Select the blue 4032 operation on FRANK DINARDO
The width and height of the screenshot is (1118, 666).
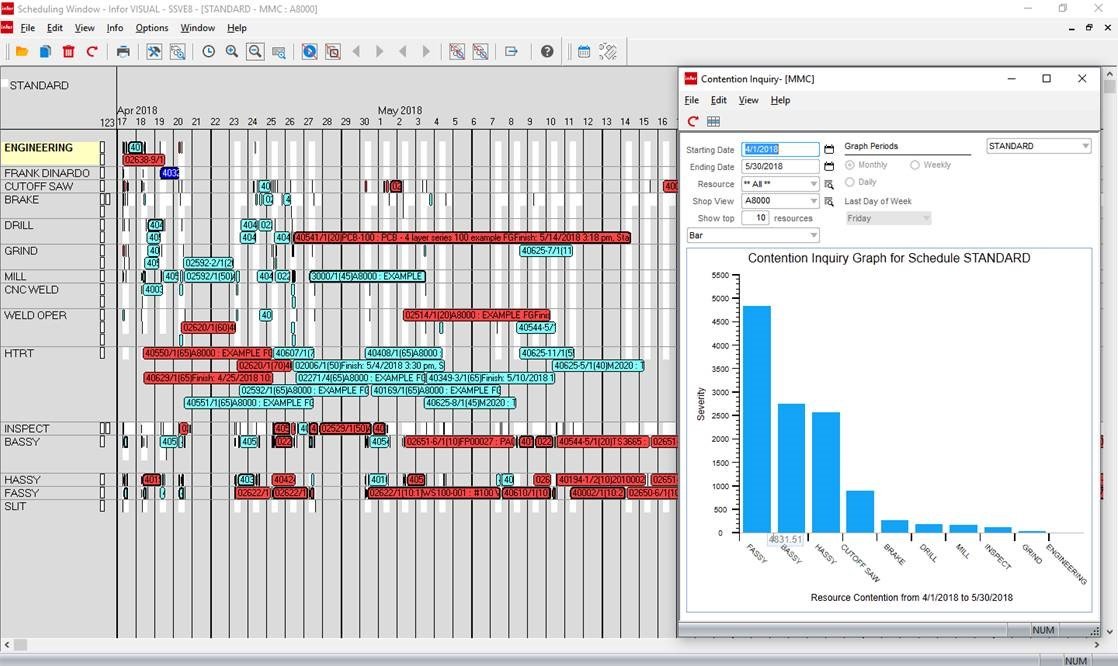(x=170, y=173)
